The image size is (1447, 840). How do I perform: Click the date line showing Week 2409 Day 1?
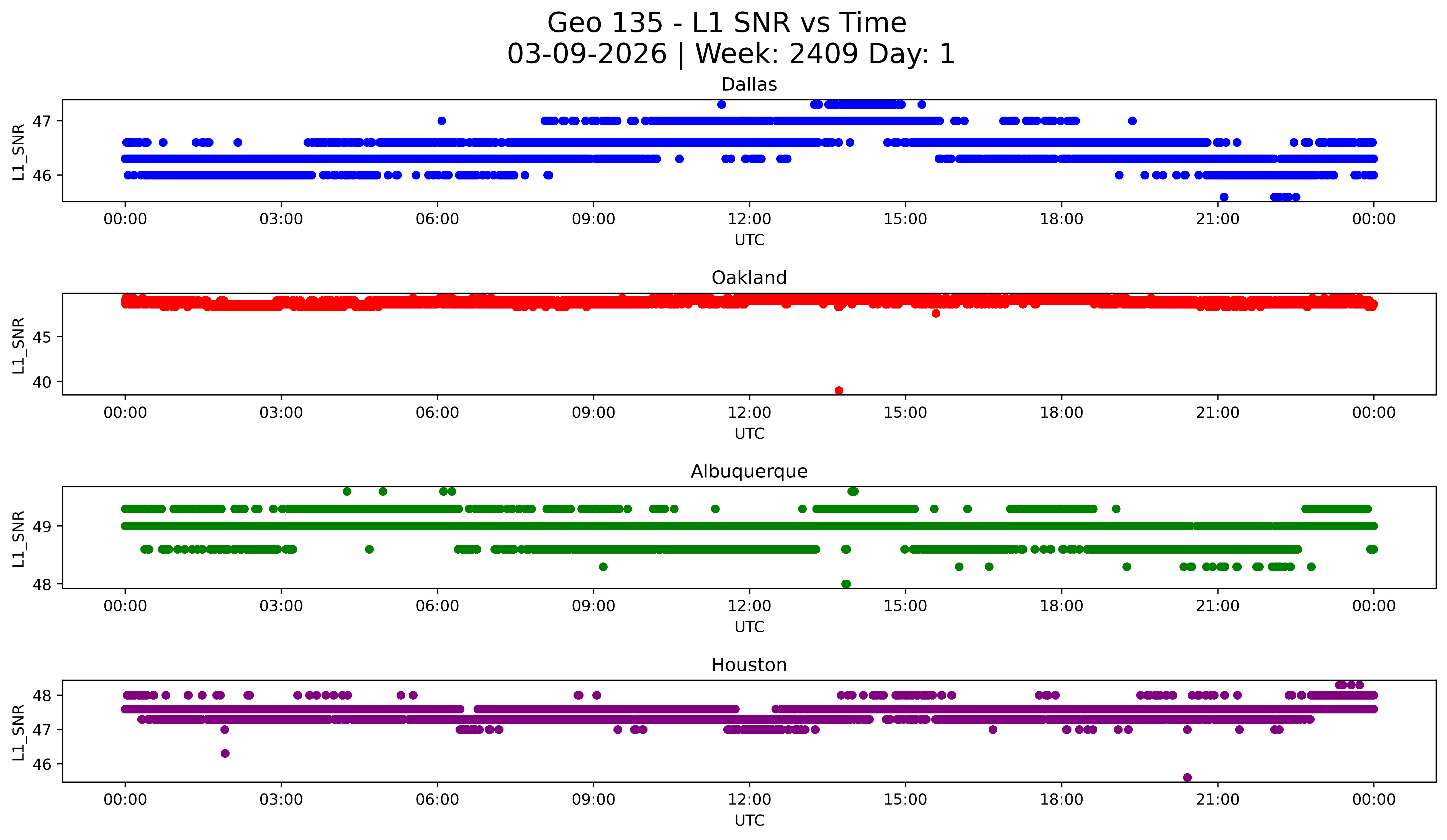(730, 54)
